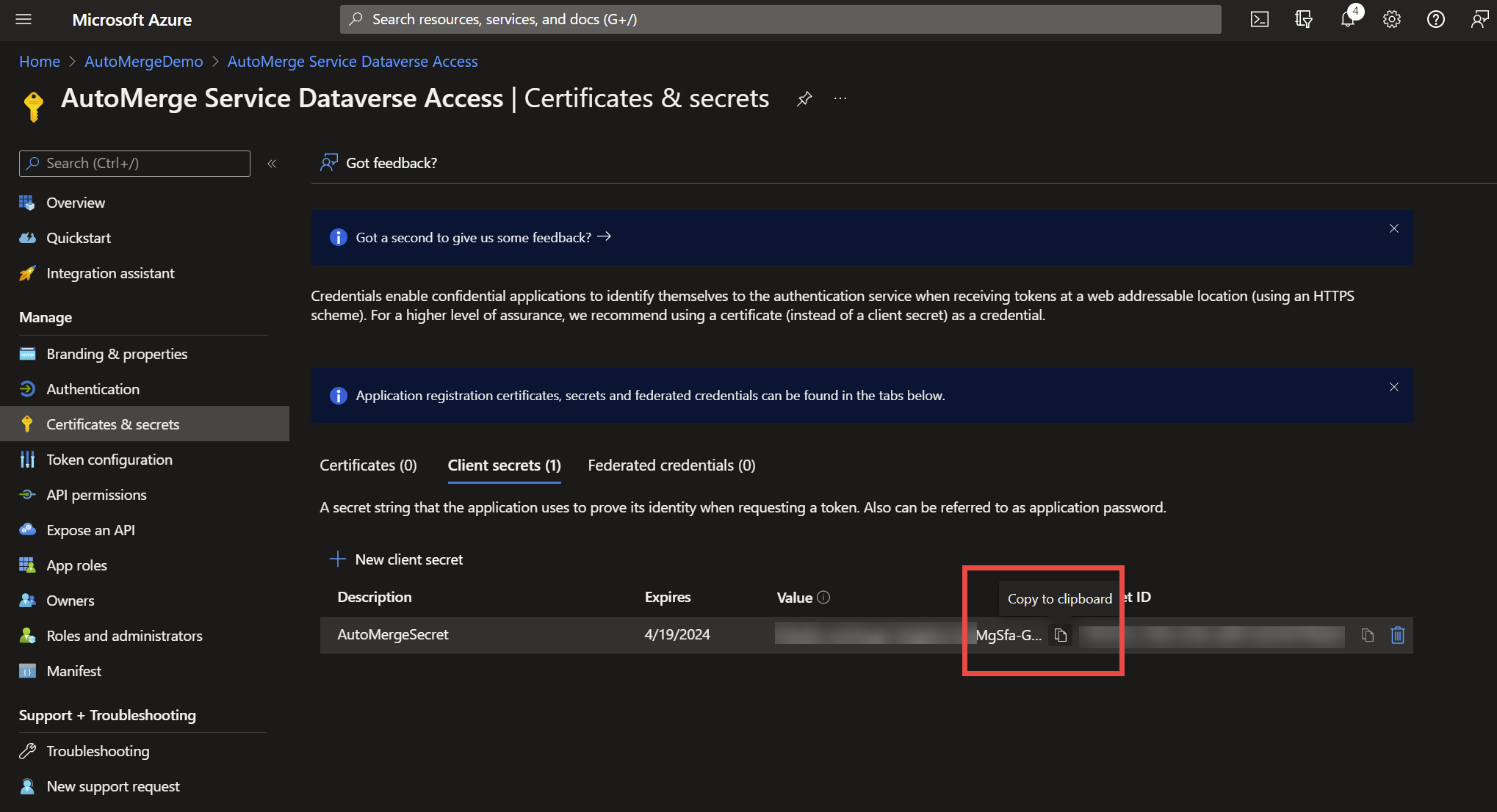Image resolution: width=1497 pixels, height=812 pixels.
Task: Click the info icon in the feedback banner
Action: click(x=338, y=238)
